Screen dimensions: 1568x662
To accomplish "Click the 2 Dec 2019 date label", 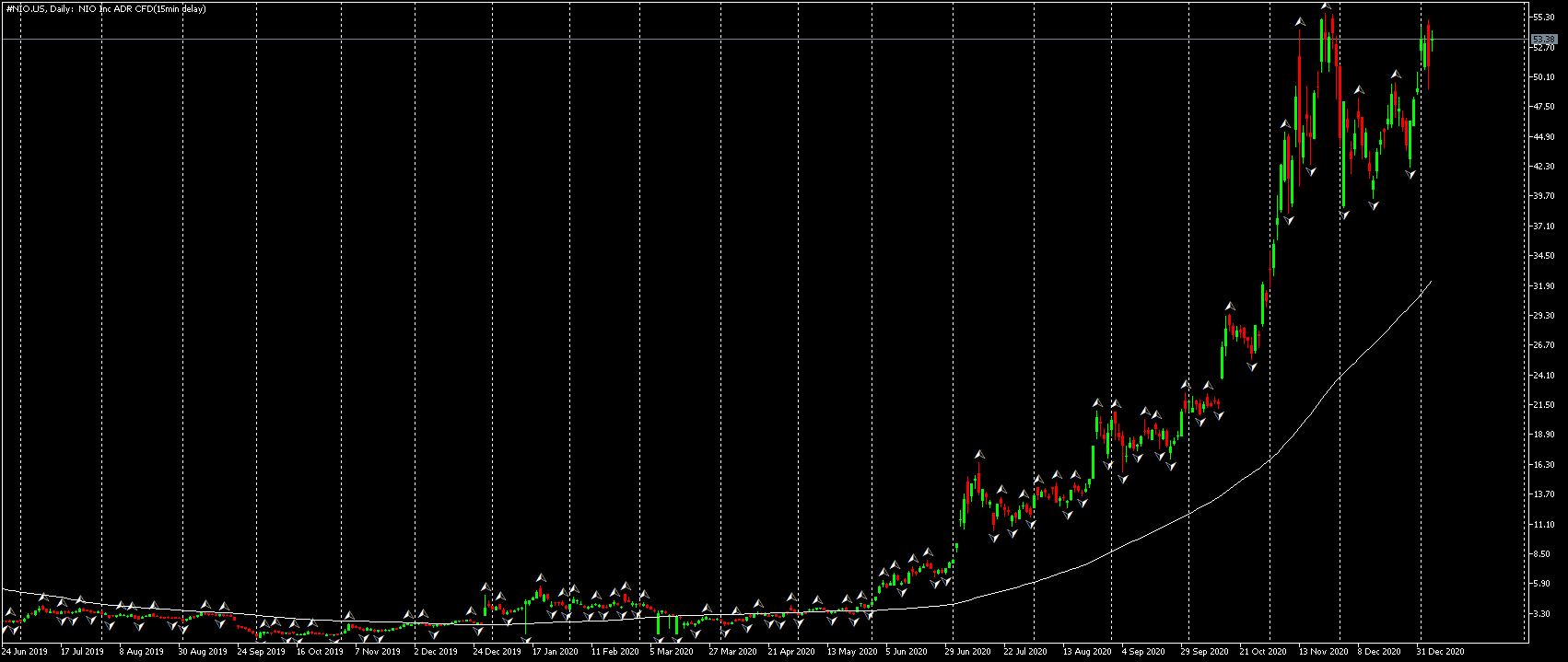I will [436, 652].
